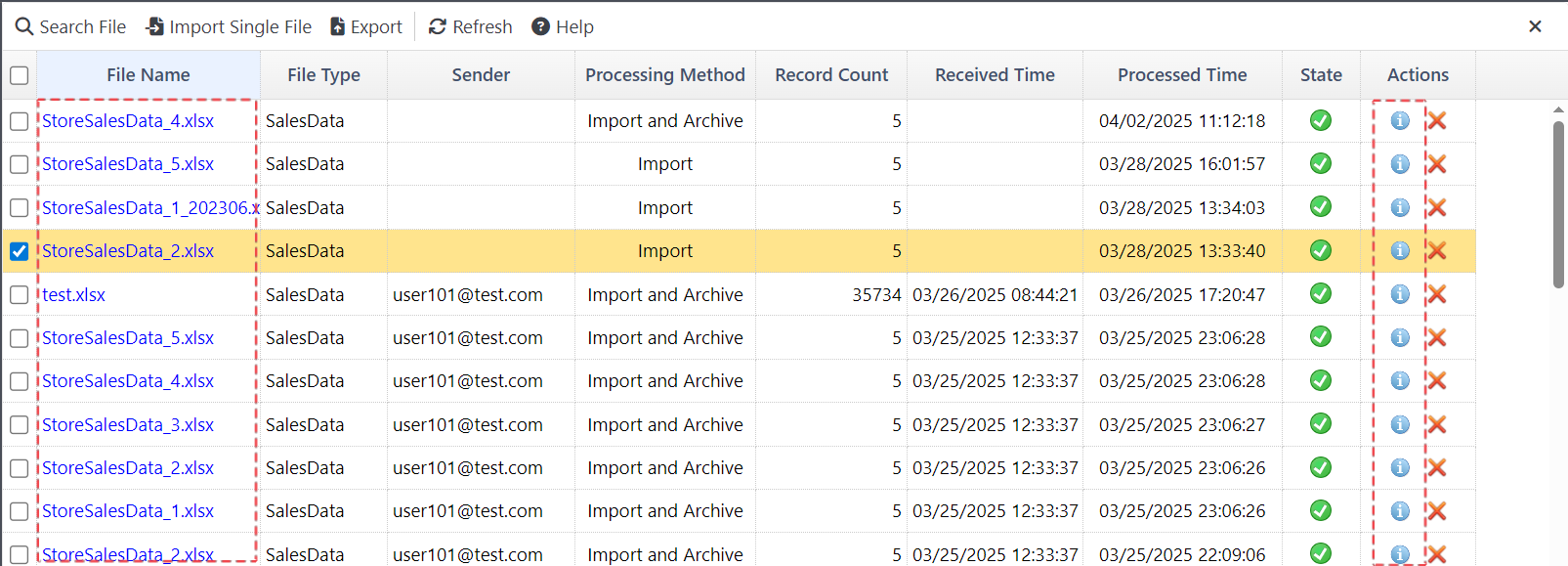The height and width of the screenshot is (566, 1568).
Task: Click the Refresh toolbar button
Action: (470, 26)
